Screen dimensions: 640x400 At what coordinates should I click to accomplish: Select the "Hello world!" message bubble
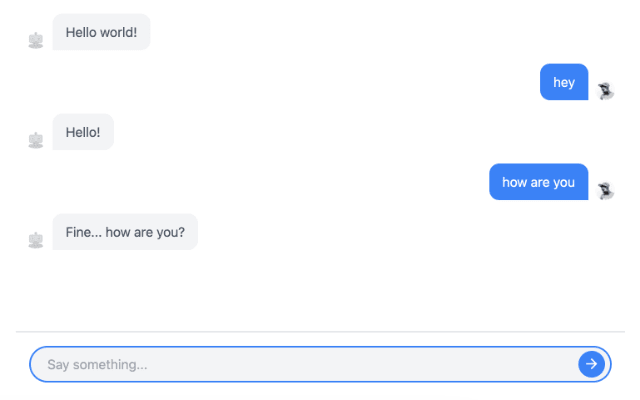[x=101, y=32]
